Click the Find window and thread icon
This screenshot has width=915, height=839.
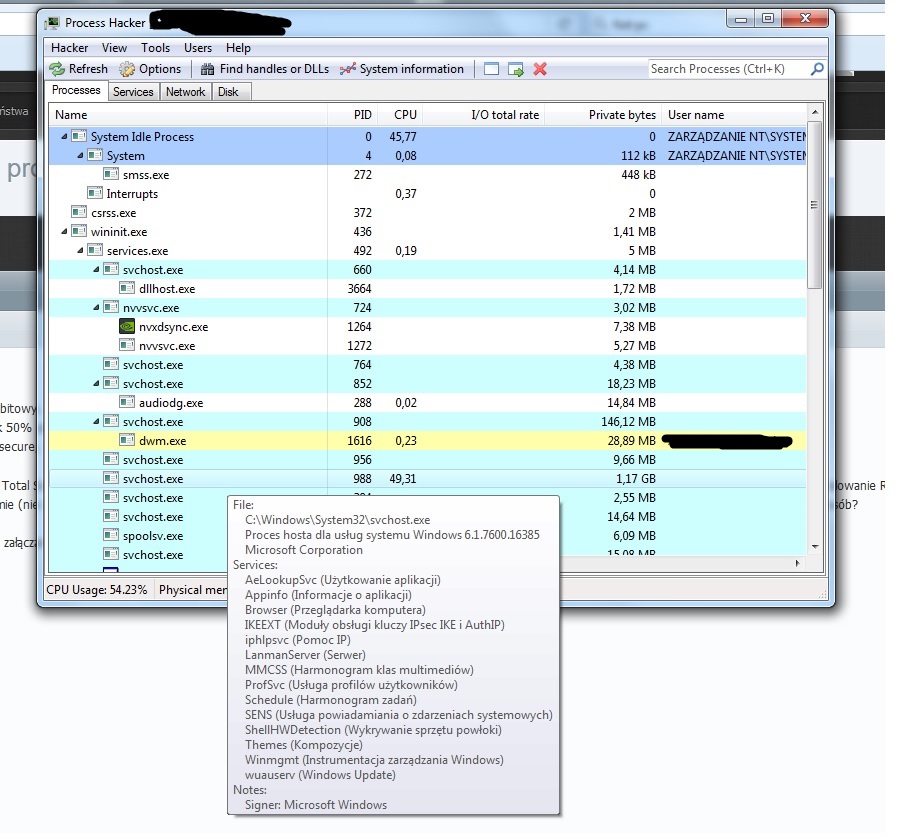click(x=516, y=69)
